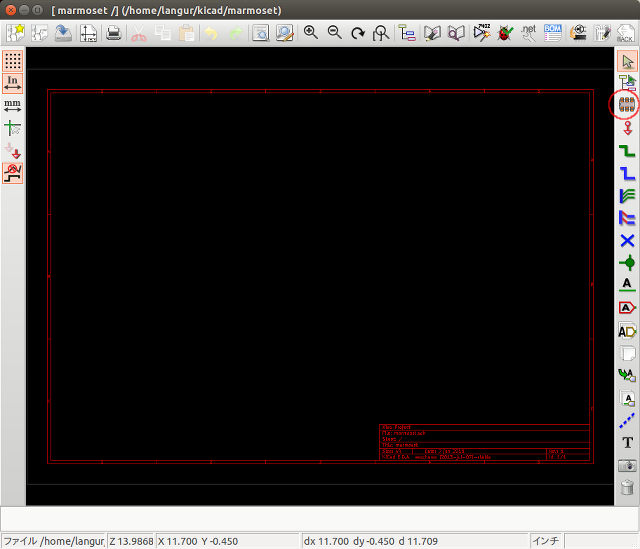Viewport: 640px width, 549px height.
Task: Click the X 11.700 Y -0.450 coordinates
Action: (228, 541)
